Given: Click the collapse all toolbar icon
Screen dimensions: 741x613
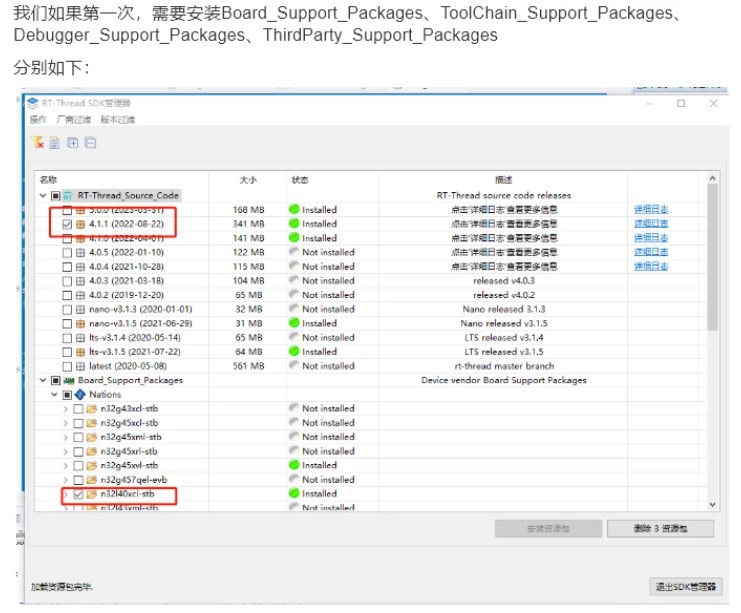Looking at the screenshot, I should click(x=90, y=142).
